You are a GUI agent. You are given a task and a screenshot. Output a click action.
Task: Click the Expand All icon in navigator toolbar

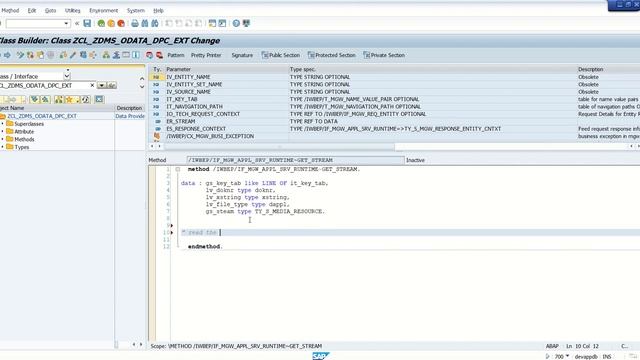pyautogui.click(x=34, y=99)
